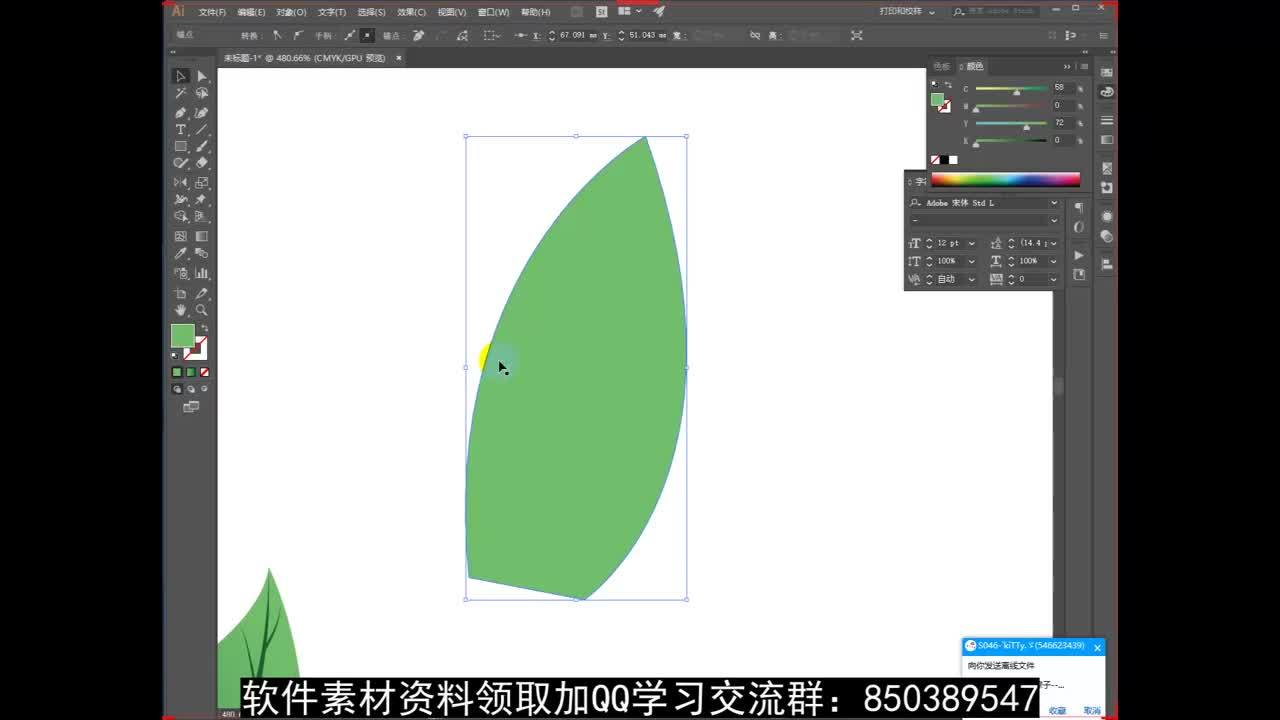Pick the Rectangle tool
The image size is (1280, 720).
181,146
